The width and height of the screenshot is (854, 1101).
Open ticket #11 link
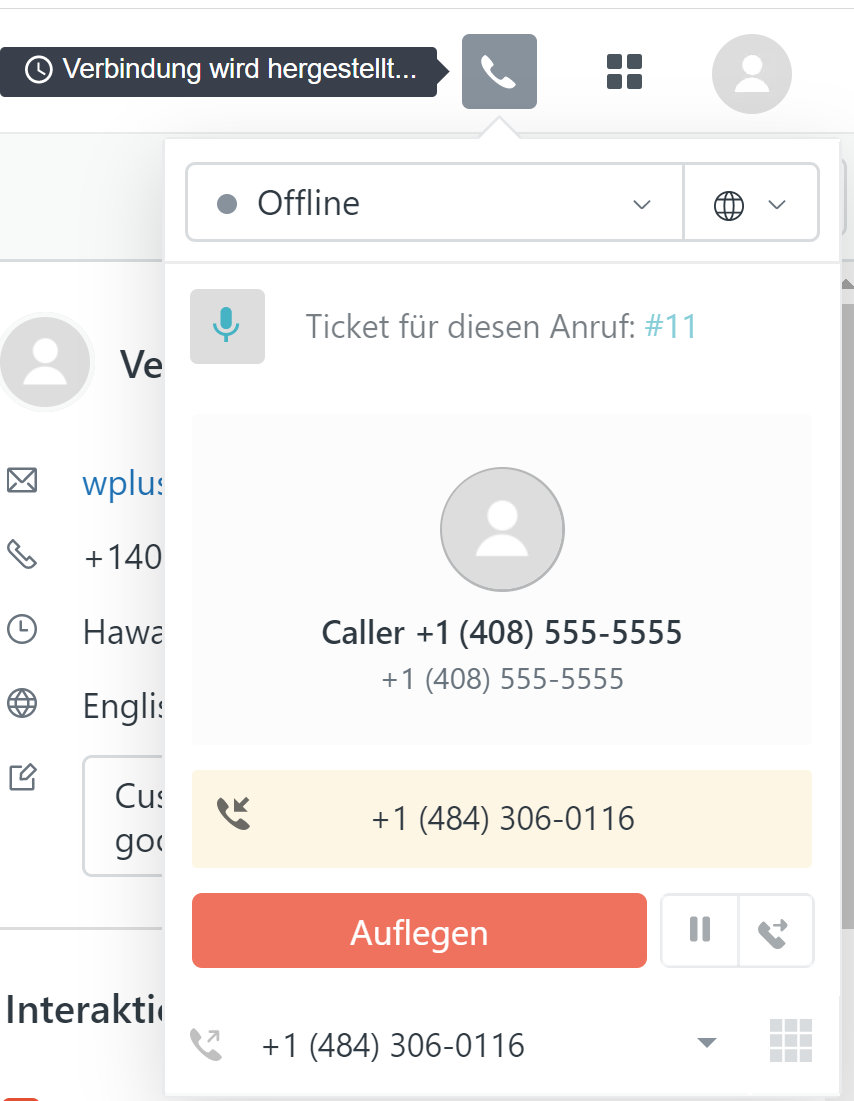click(671, 327)
